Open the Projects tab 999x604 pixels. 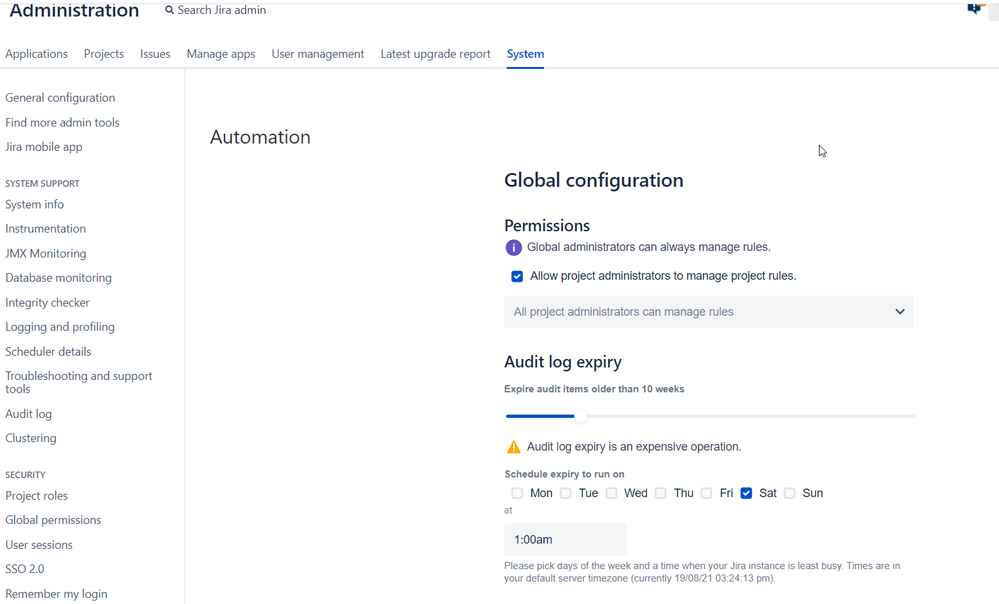104,54
